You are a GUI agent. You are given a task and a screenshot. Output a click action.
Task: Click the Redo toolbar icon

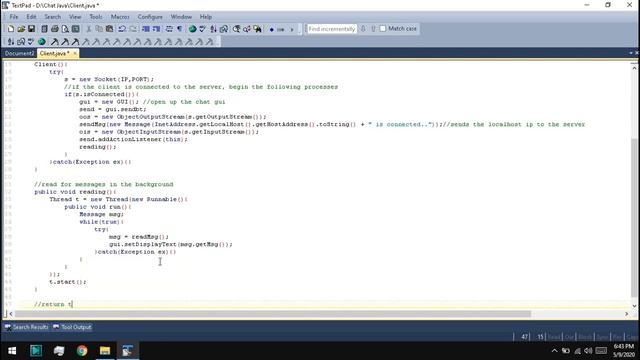coord(133,29)
